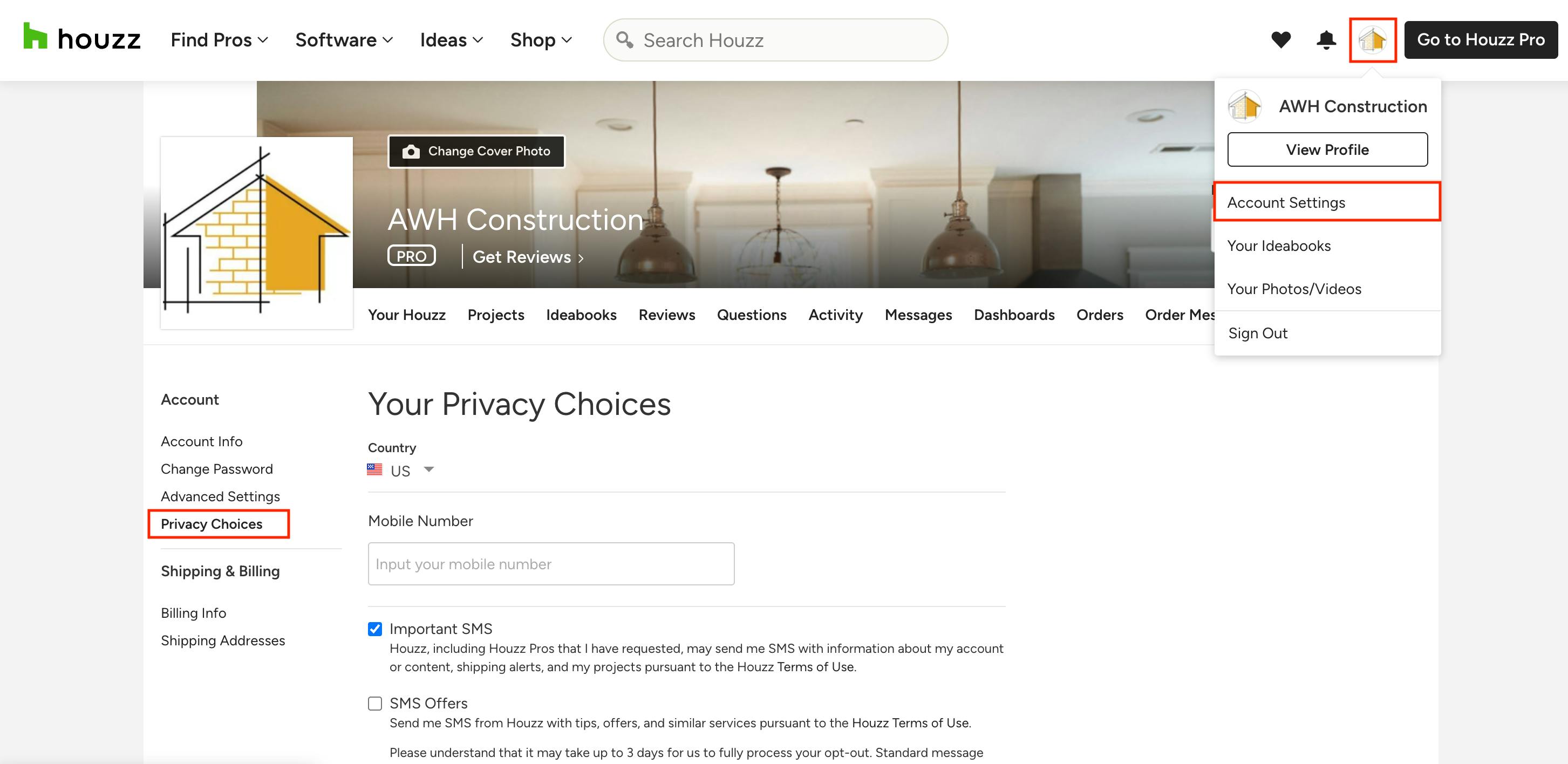Viewport: 1568px width, 764px height.
Task: Uncheck the Important SMS checkbox
Action: click(x=375, y=629)
